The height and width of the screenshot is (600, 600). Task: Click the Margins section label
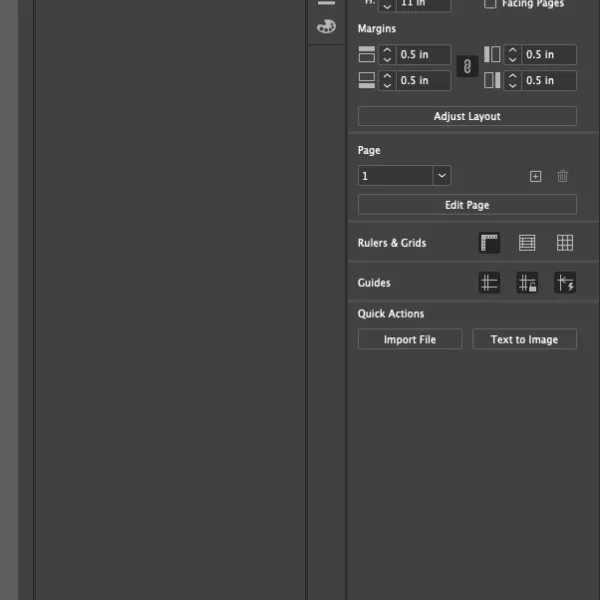coord(377,29)
